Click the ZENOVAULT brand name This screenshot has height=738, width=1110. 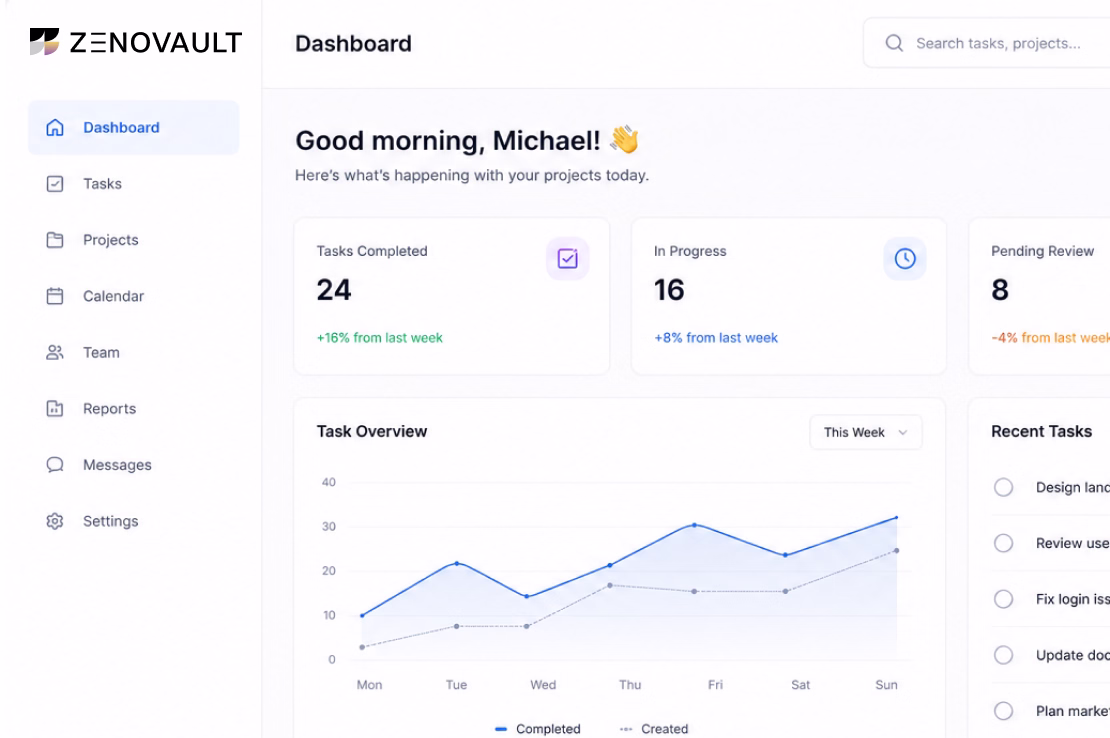pos(156,42)
